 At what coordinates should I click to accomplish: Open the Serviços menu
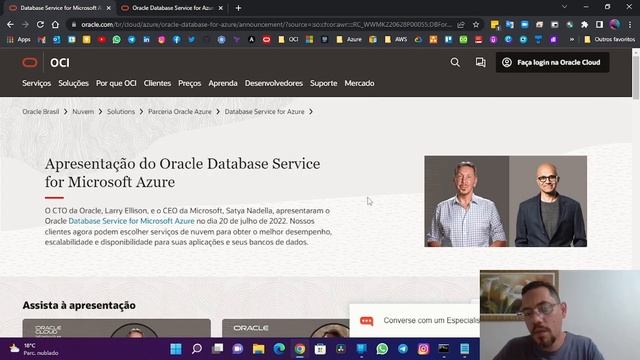click(x=37, y=83)
